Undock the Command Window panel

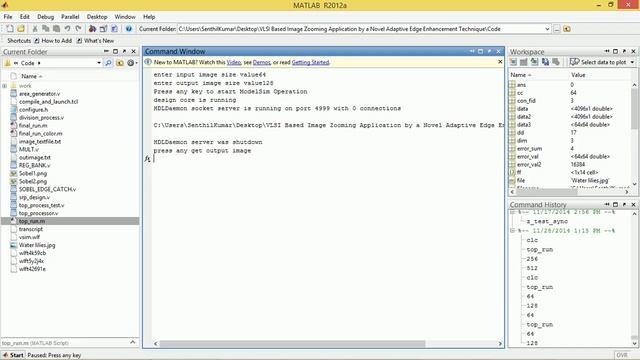click(x=489, y=51)
